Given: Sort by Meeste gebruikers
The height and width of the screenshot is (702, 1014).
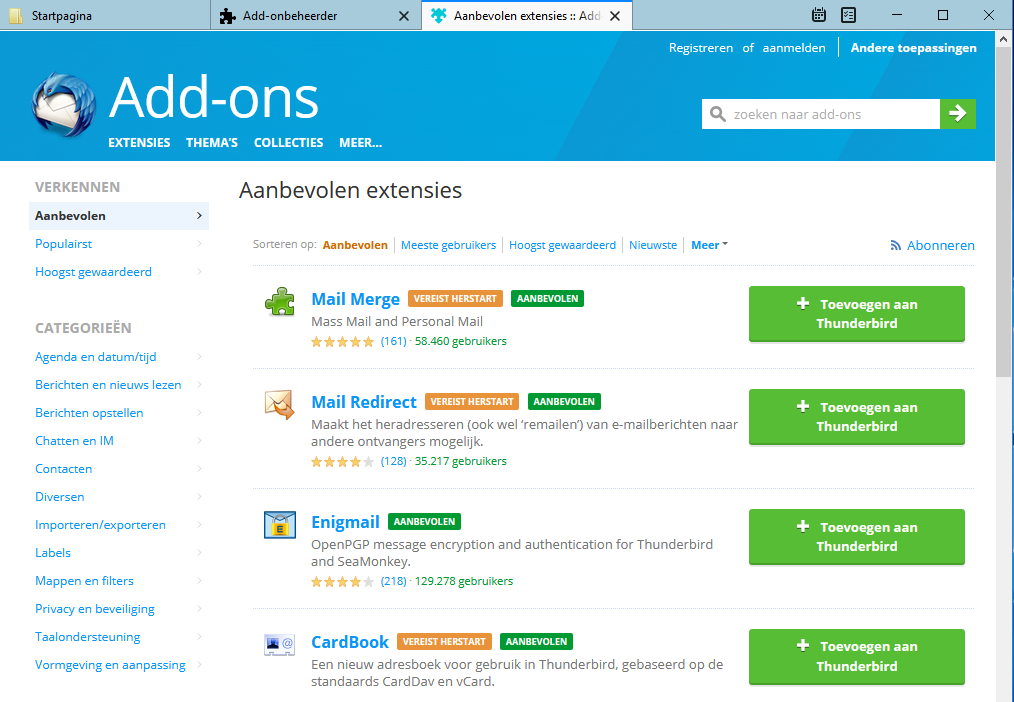Looking at the screenshot, I should 448,245.
